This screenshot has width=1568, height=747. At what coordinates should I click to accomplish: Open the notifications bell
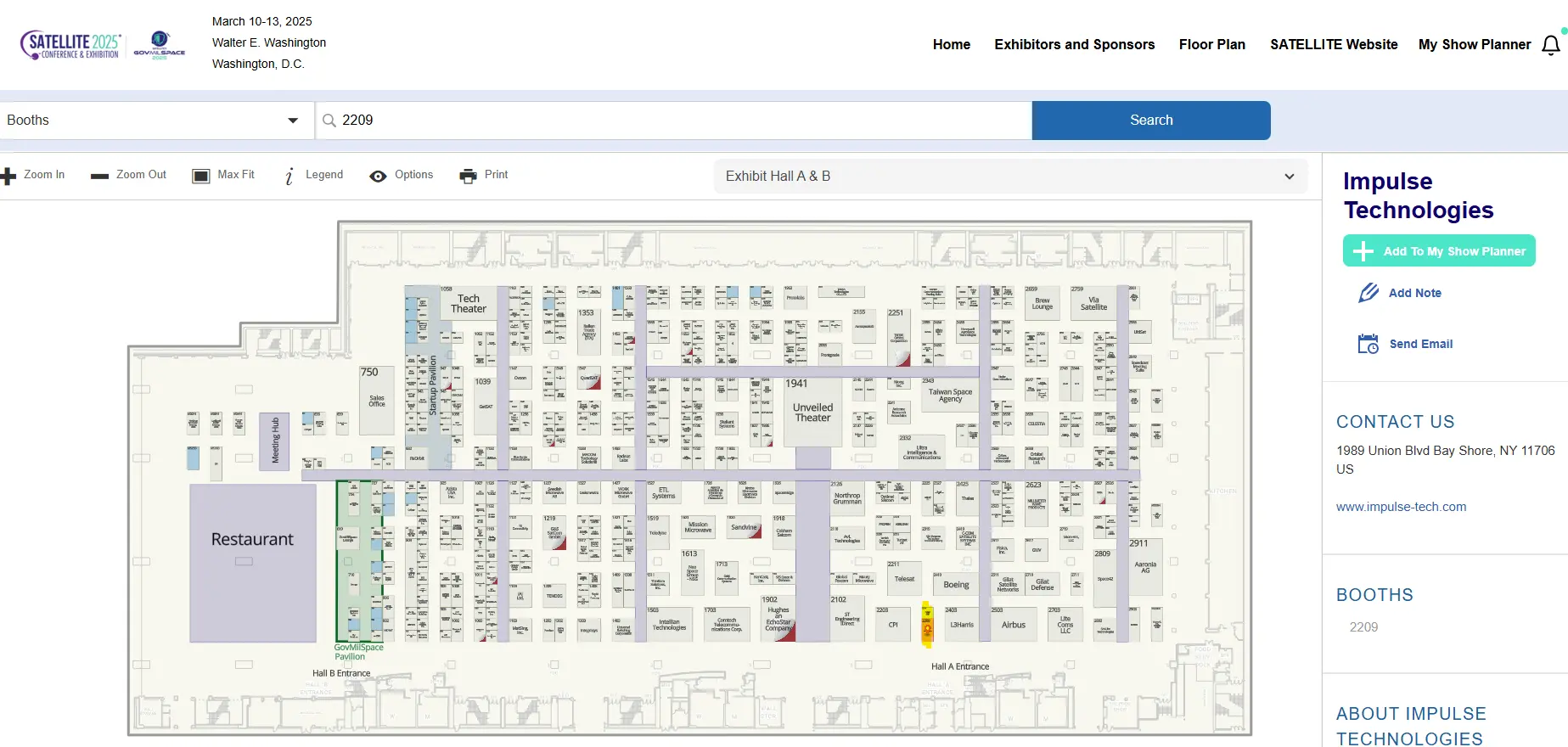pyautogui.click(x=1550, y=45)
